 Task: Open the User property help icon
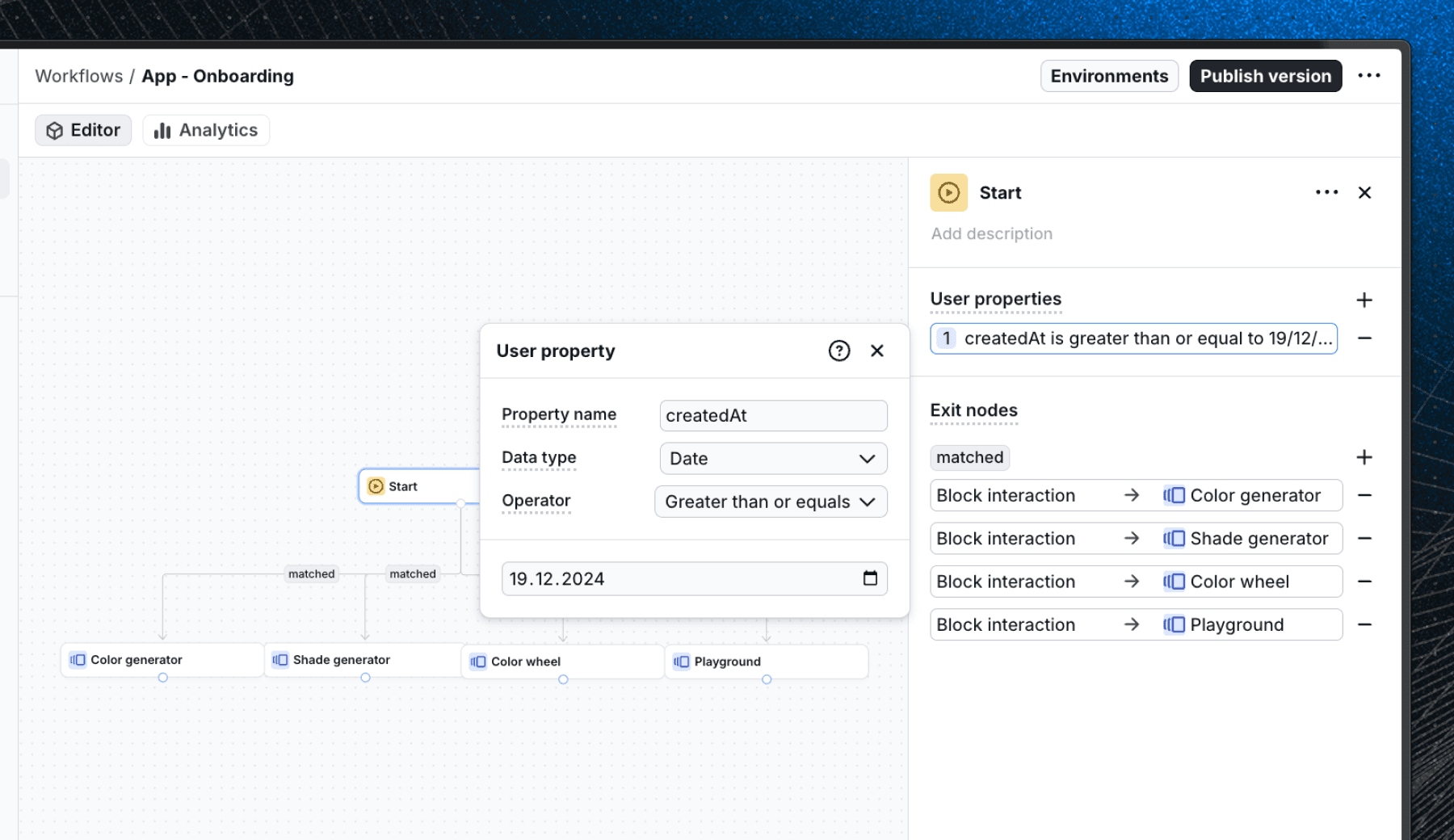click(839, 351)
